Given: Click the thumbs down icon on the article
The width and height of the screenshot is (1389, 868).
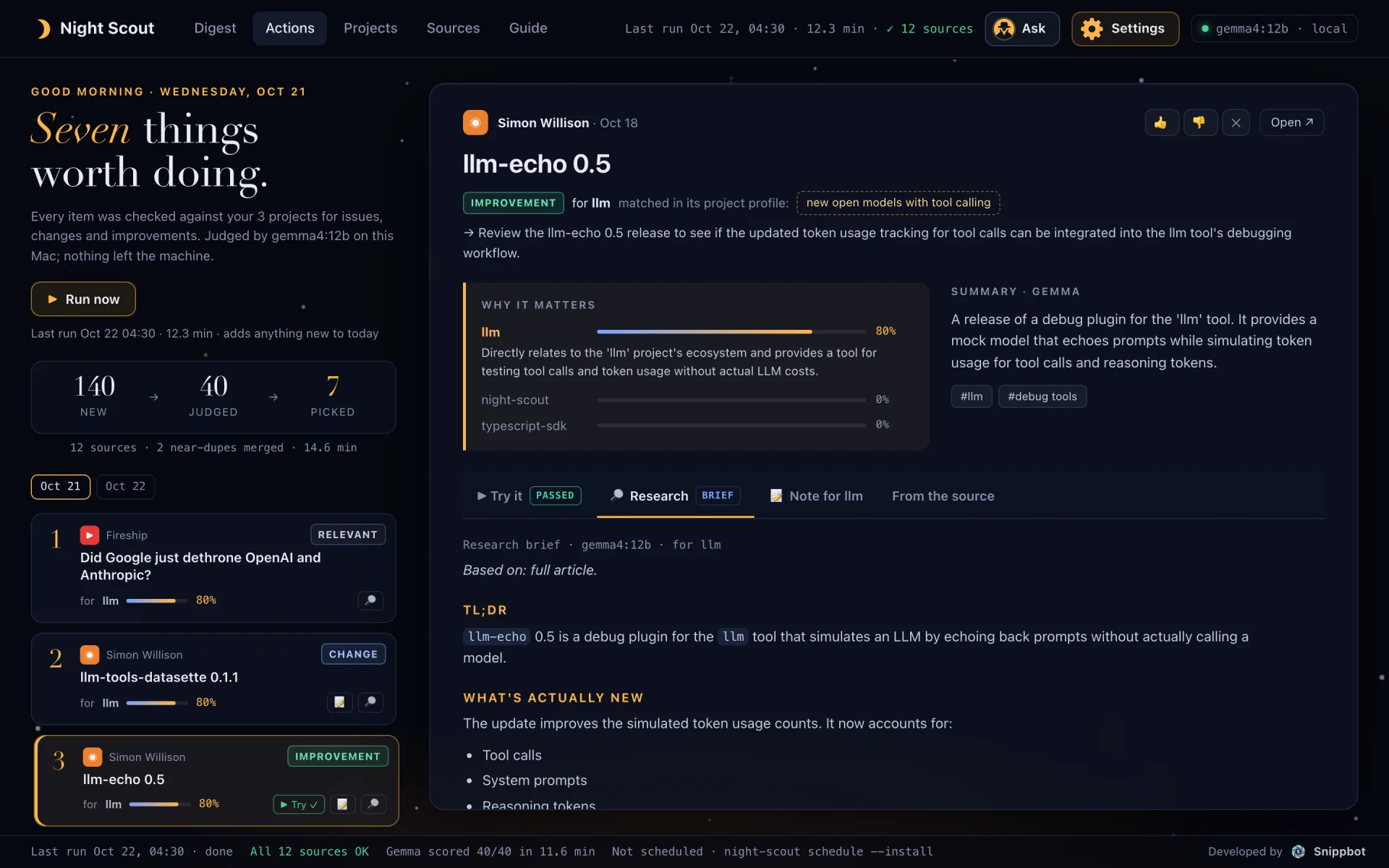Looking at the screenshot, I should pos(1200,123).
